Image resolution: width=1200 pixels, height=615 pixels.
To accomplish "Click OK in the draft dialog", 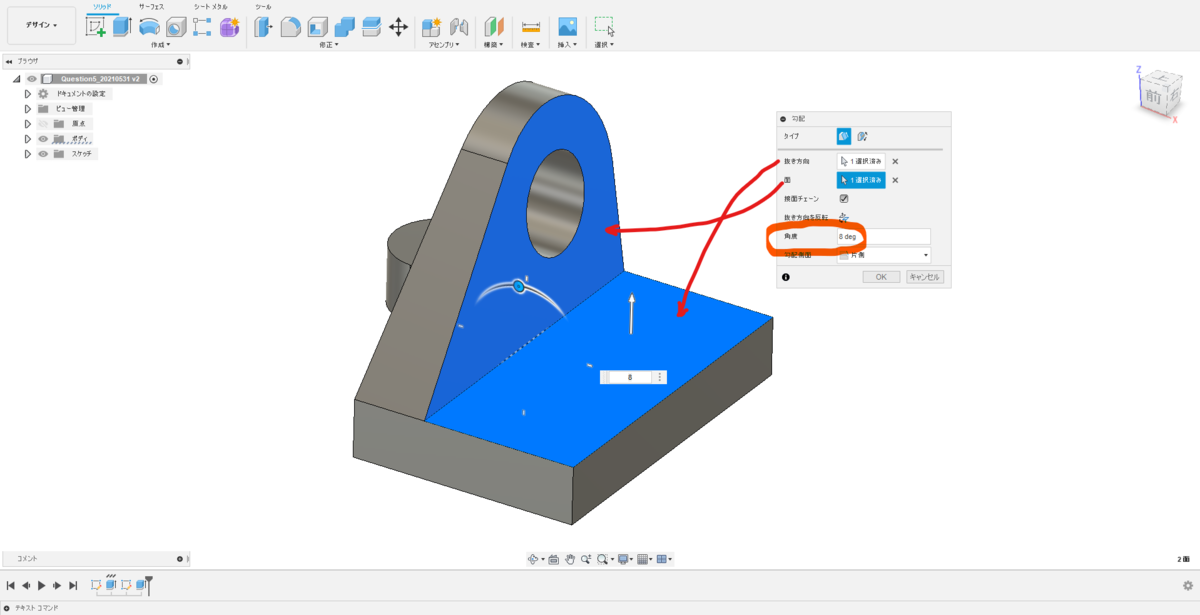I will pos(881,277).
